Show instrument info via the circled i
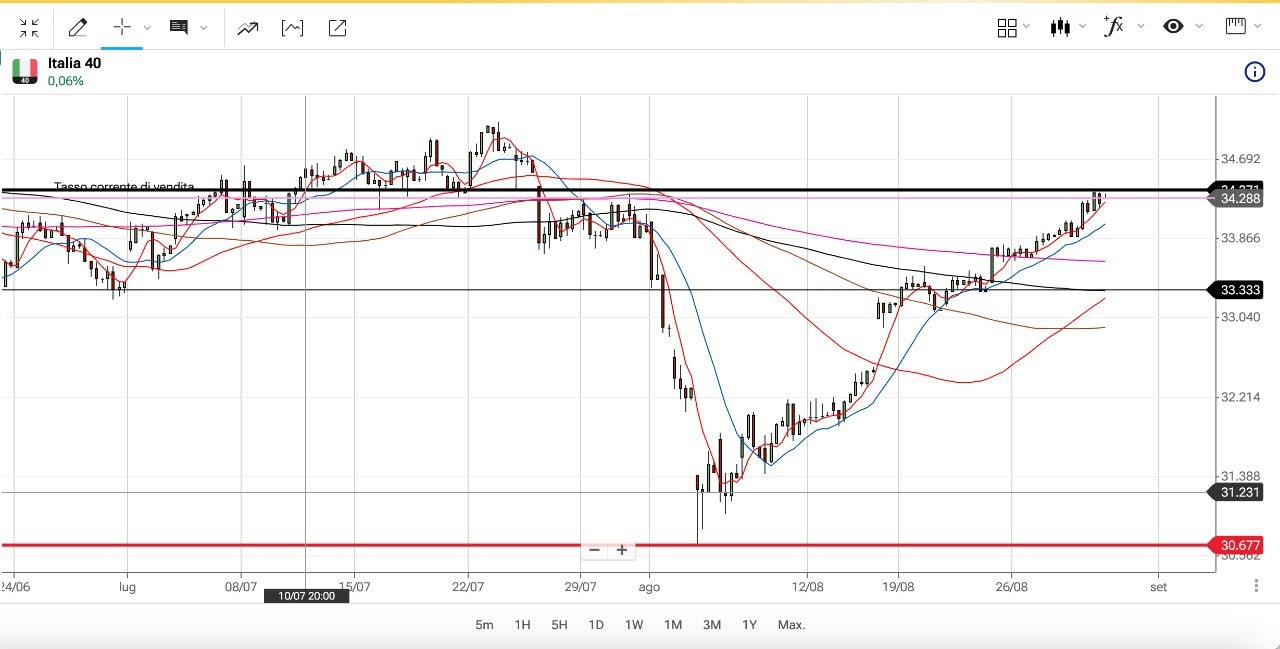Screen dimensions: 1280x649 coord(1254,71)
